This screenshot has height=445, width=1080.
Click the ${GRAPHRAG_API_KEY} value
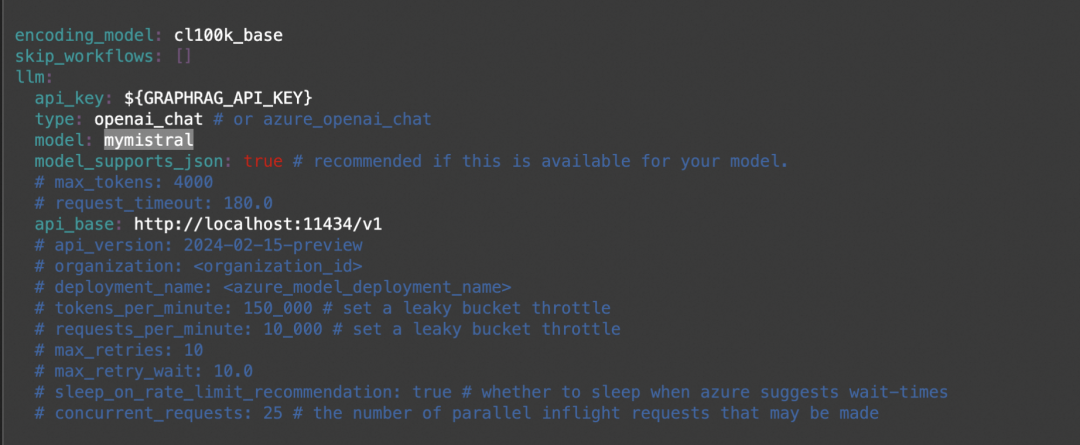pos(219,98)
